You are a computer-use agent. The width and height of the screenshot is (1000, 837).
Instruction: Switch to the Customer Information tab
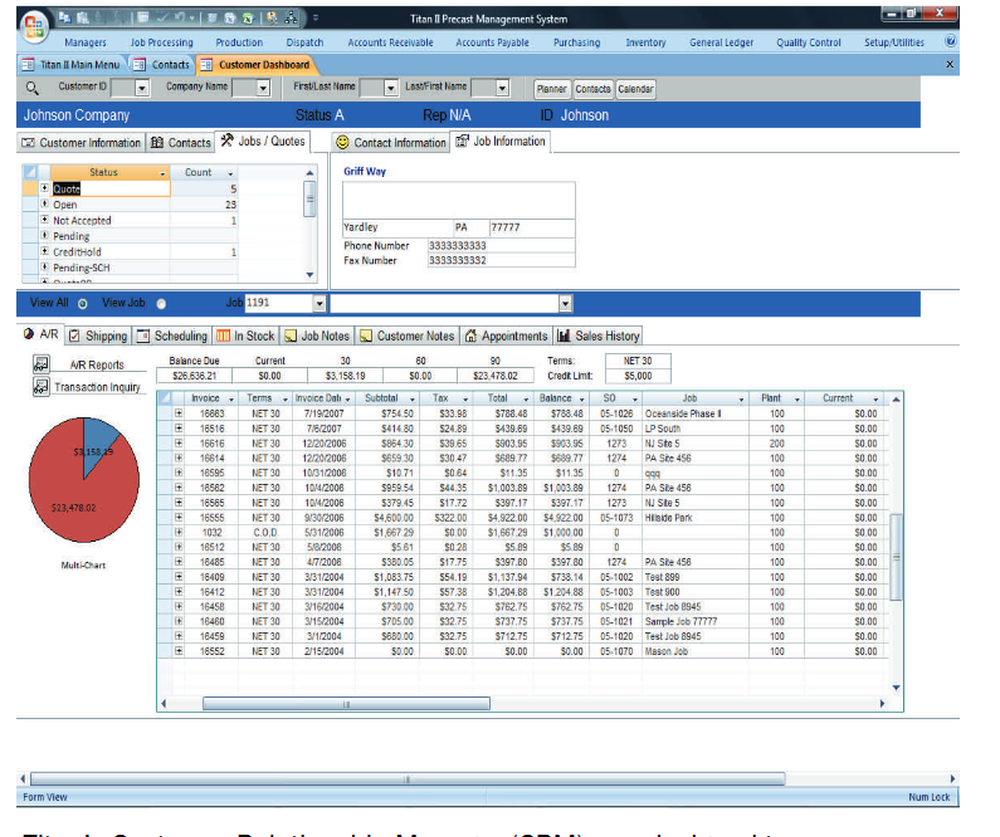pos(81,142)
